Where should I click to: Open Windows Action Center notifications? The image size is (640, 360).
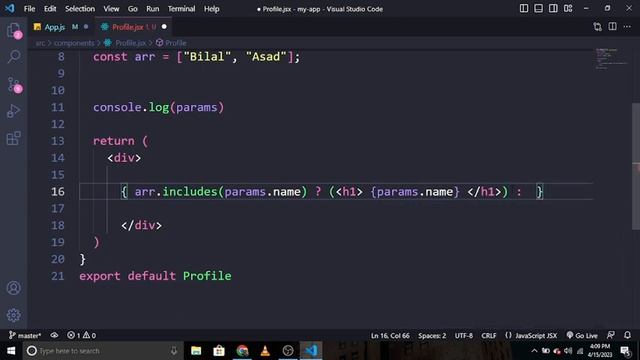[x=625, y=351]
